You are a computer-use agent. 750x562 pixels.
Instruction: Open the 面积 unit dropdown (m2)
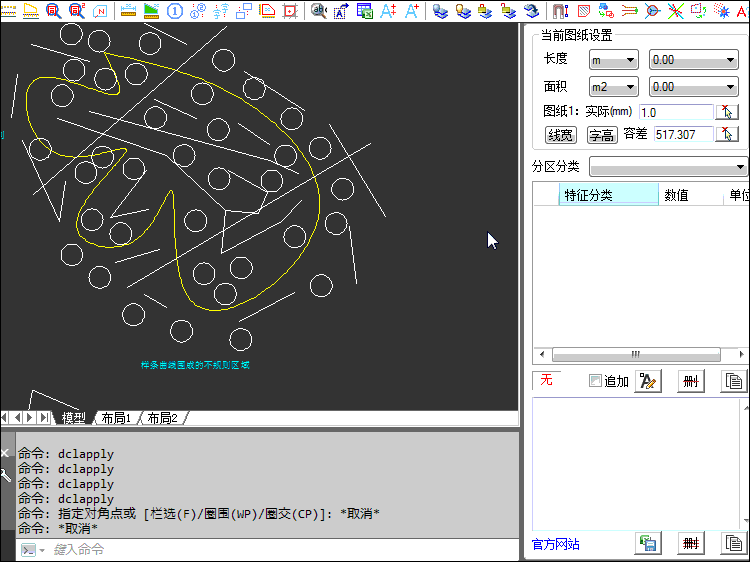tap(613, 87)
